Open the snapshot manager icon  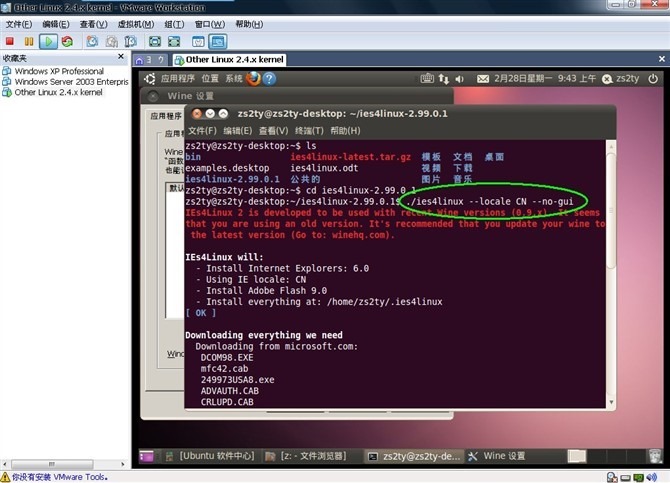click(130, 41)
